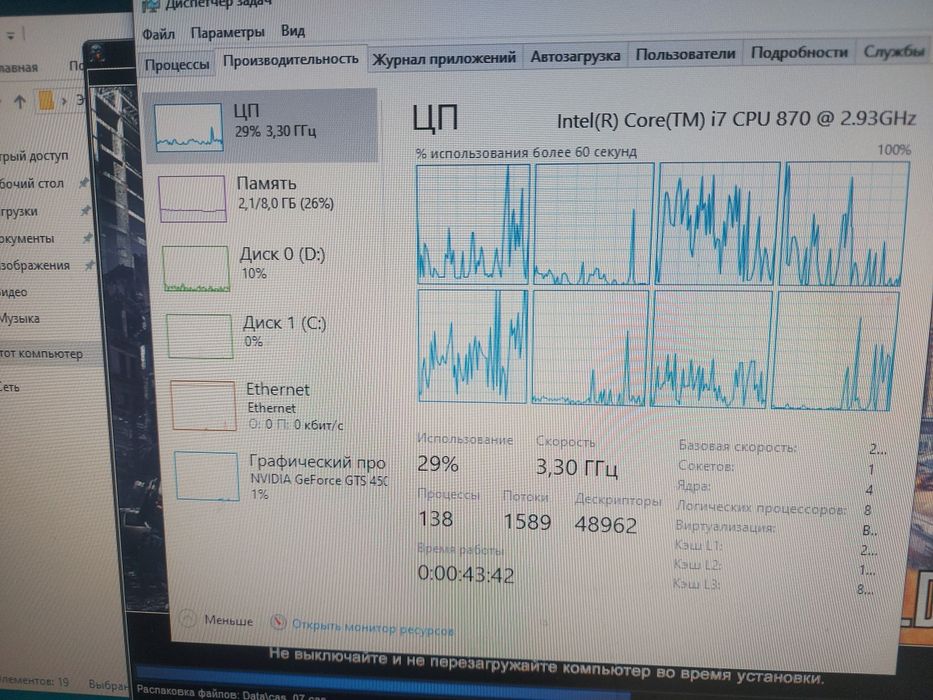The height and width of the screenshot is (700, 933).
Task: Open Видео in Explorer sidebar
Action: [14, 292]
